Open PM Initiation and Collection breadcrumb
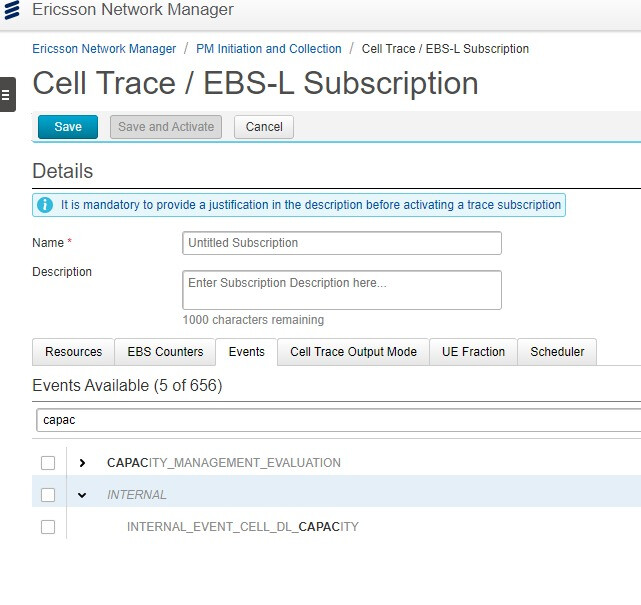Viewport: 641px width, 605px height. (269, 49)
